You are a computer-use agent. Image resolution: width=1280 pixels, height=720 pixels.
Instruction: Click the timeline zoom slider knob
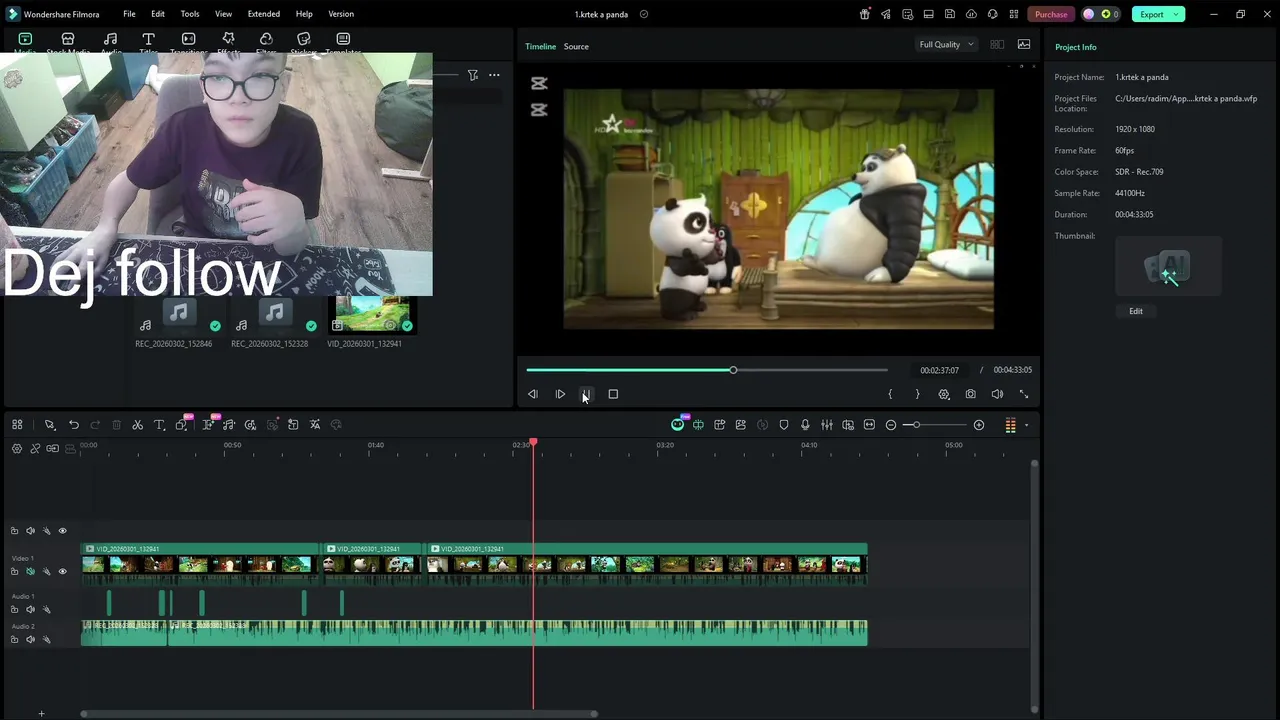tap(915, 425)
